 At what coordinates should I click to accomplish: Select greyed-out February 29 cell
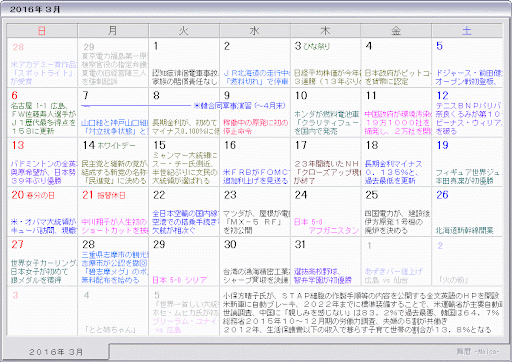[113, 63]
